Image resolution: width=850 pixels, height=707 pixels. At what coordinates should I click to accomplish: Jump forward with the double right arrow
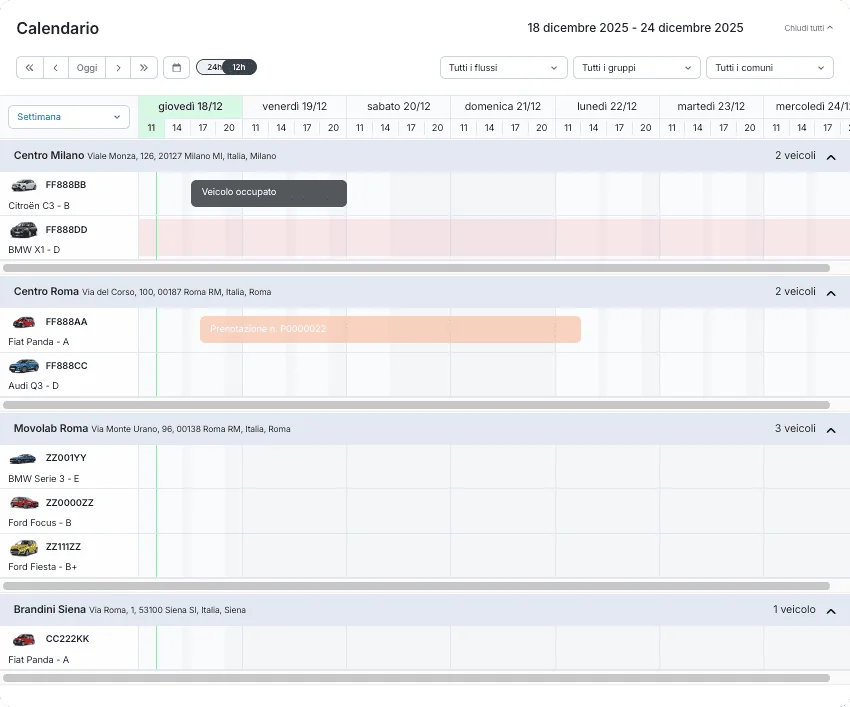coord(144,68)
